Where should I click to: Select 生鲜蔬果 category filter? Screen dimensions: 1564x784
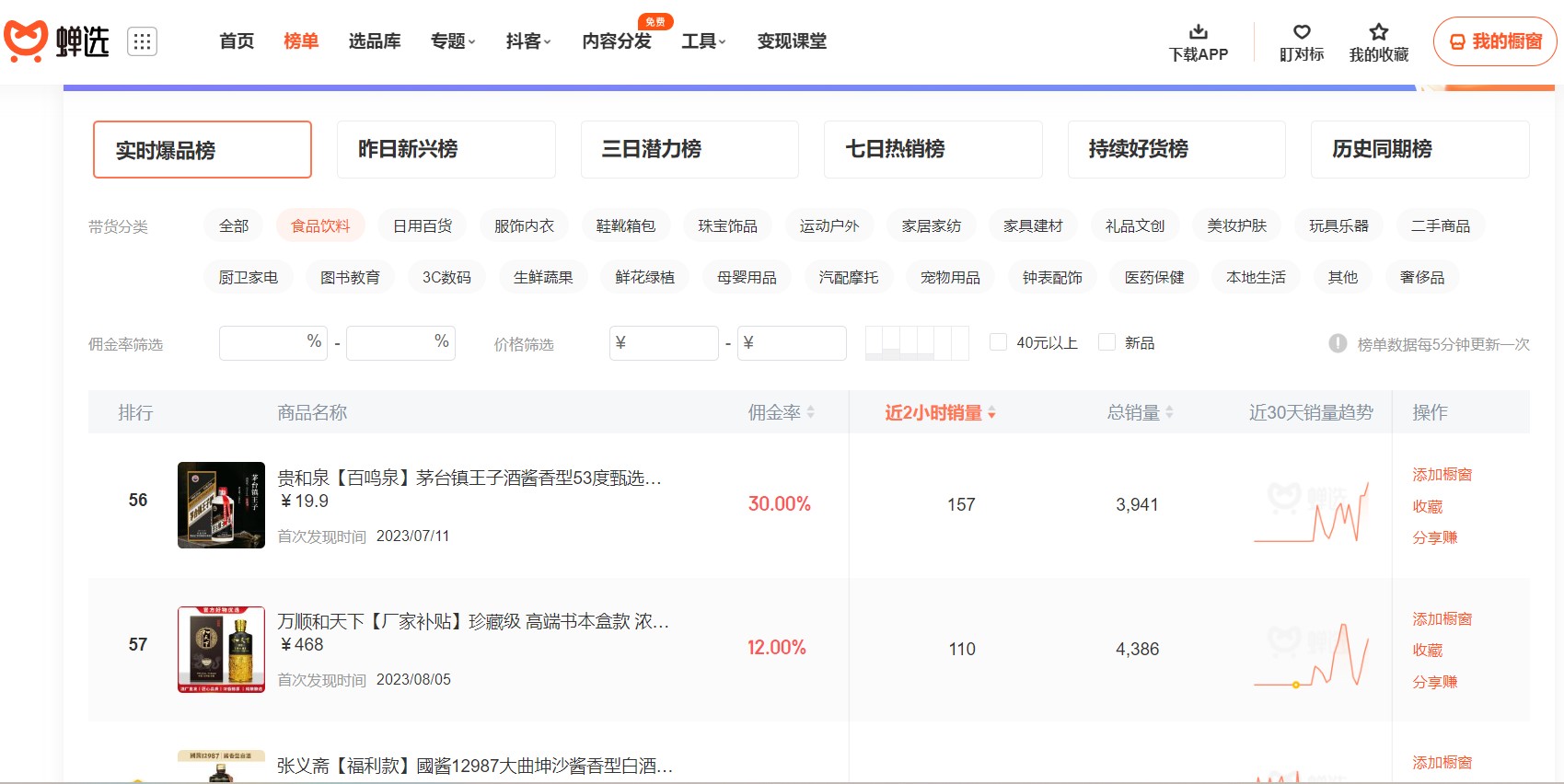[x=543, y=277]
